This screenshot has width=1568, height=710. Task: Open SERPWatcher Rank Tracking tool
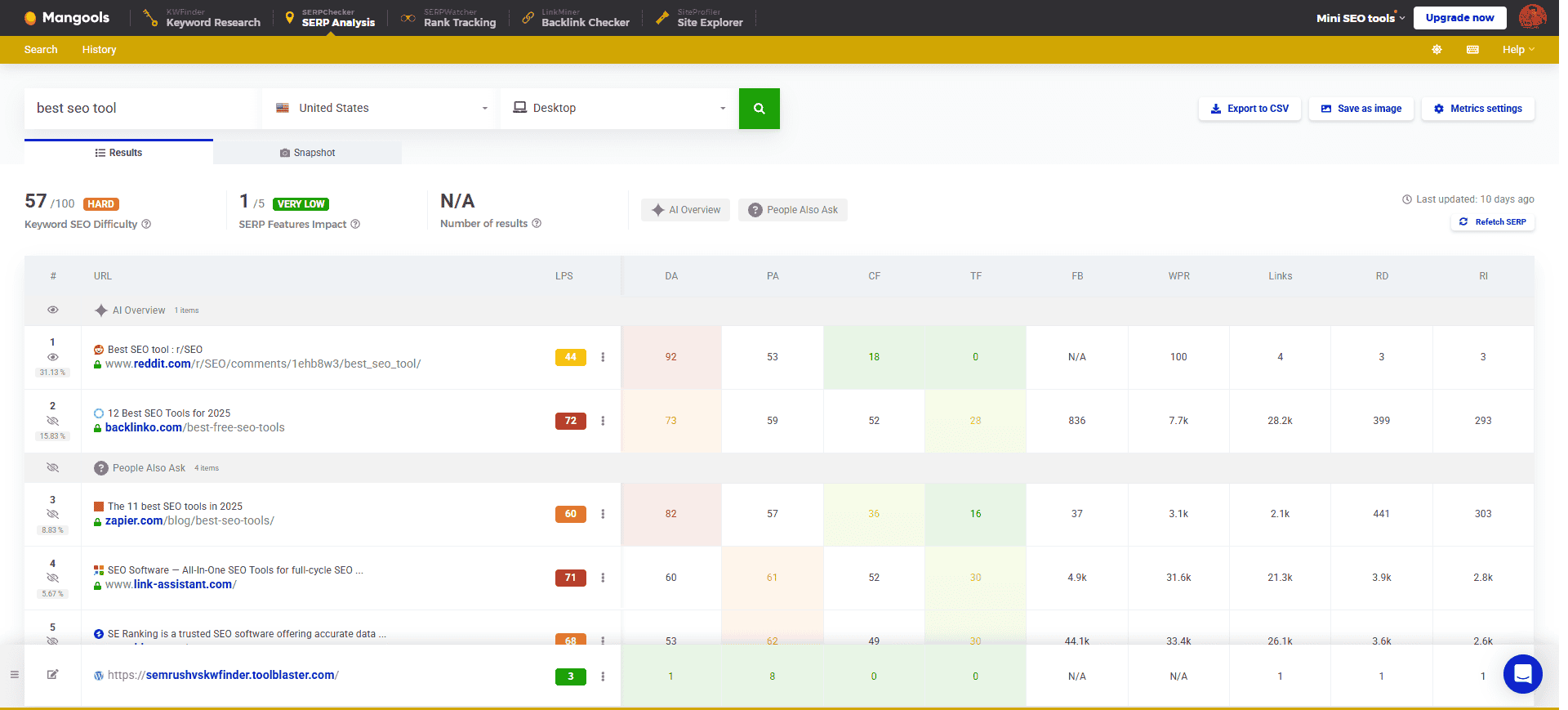click(x=448, y=17)
